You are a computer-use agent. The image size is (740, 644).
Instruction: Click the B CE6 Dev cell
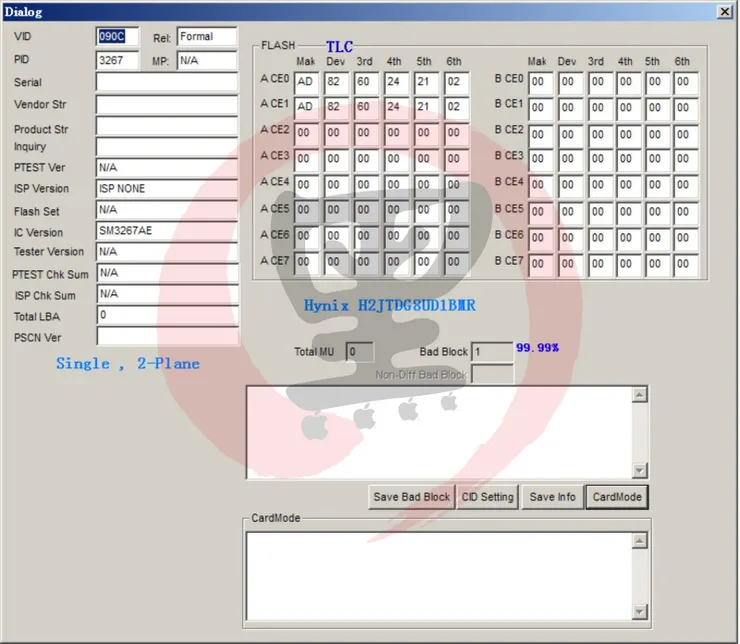point(571,239)
